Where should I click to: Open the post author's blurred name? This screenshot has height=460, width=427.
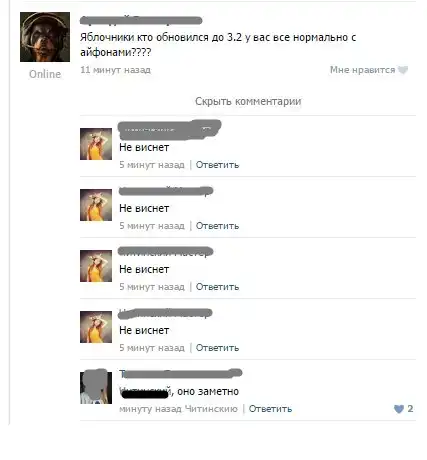[x=141, y=20]
